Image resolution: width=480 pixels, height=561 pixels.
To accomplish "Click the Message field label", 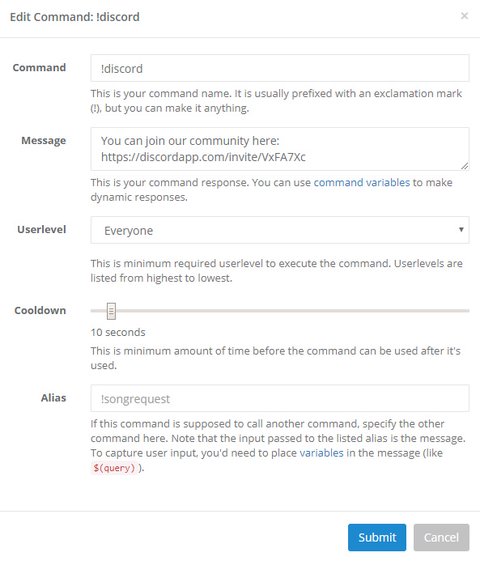I will click(44, 140).
